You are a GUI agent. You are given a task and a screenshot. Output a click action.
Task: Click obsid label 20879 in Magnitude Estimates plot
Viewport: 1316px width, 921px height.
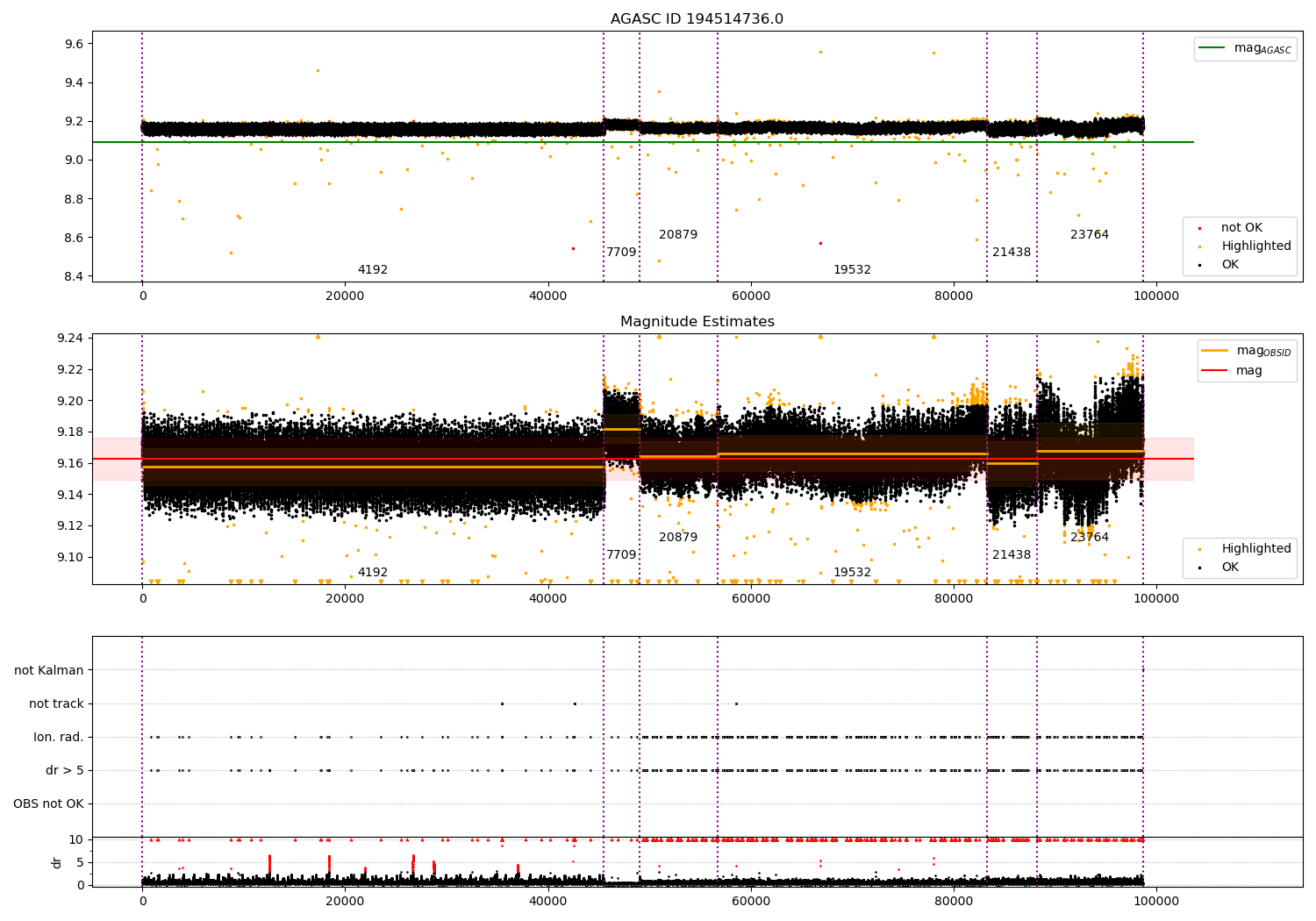[x=678, y=538]
